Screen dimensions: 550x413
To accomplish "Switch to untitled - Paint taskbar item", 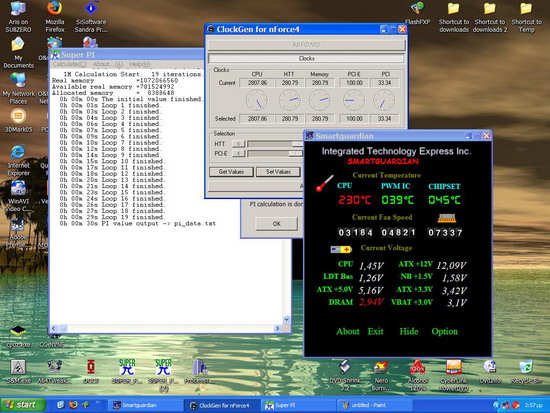I will point(374,405).
